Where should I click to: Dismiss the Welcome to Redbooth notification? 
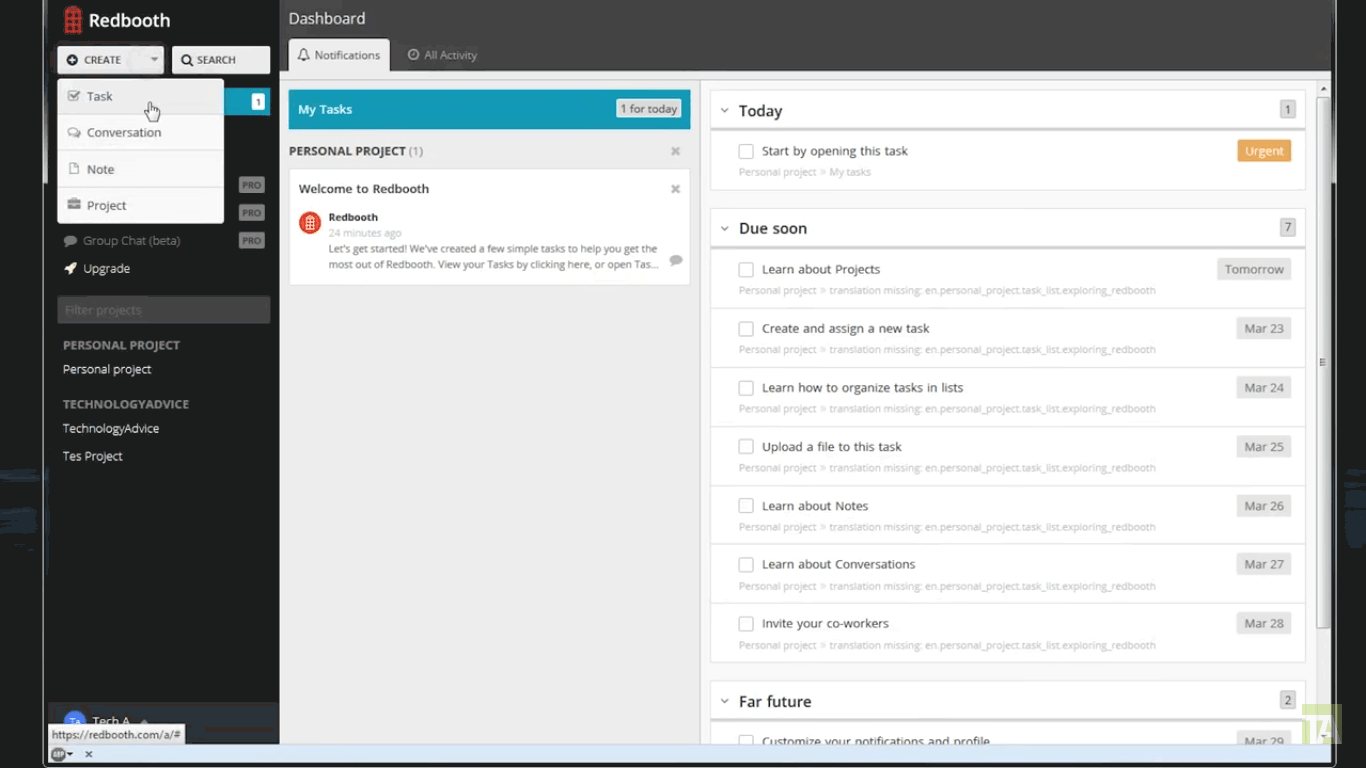coord(675,189)
